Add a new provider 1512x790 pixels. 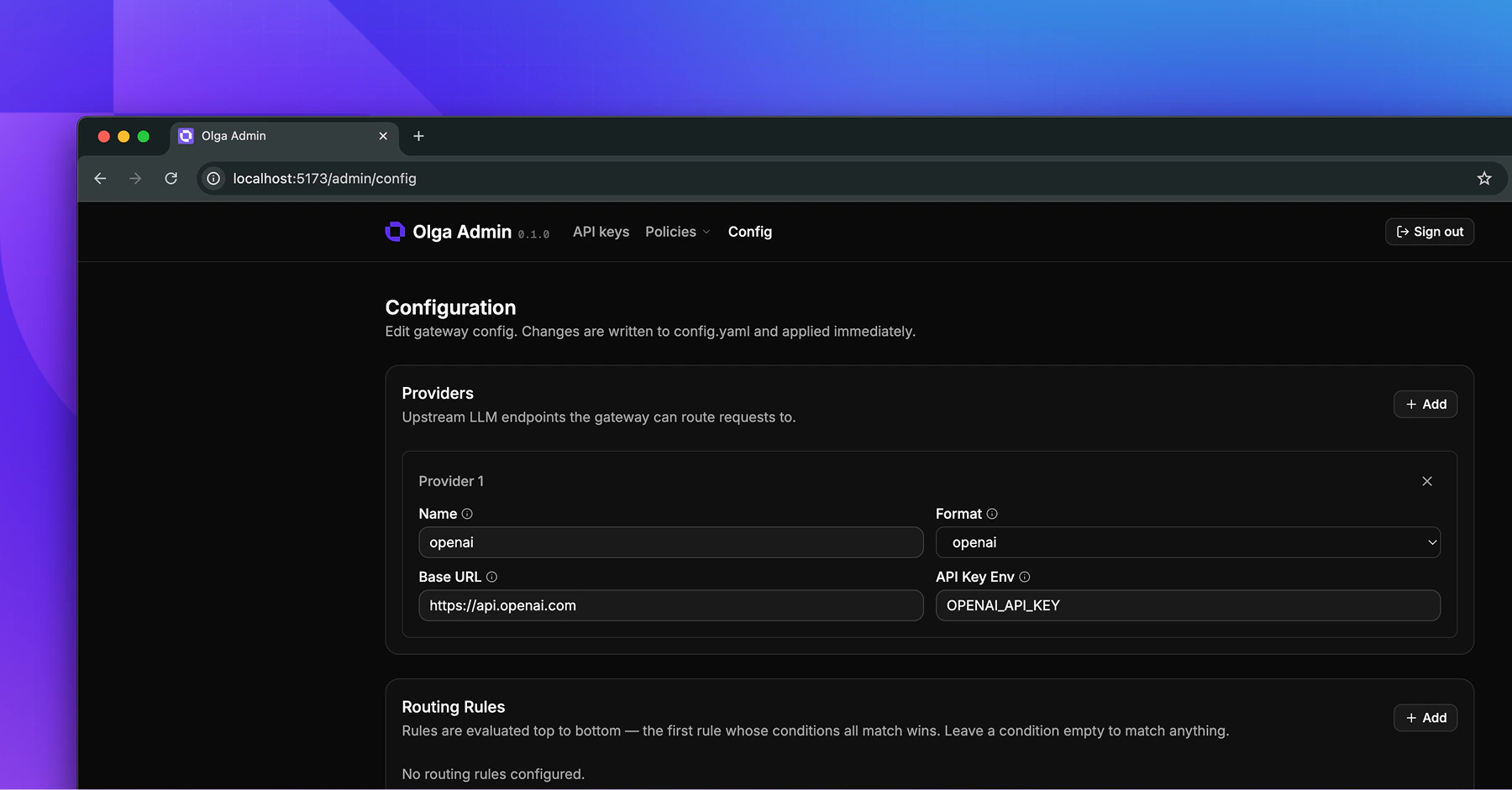[1425, 405]
